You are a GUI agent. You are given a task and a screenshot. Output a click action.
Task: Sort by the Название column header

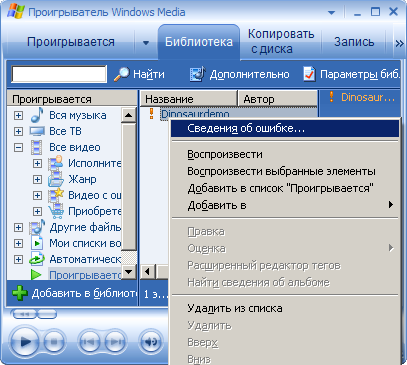pos(188,99)
